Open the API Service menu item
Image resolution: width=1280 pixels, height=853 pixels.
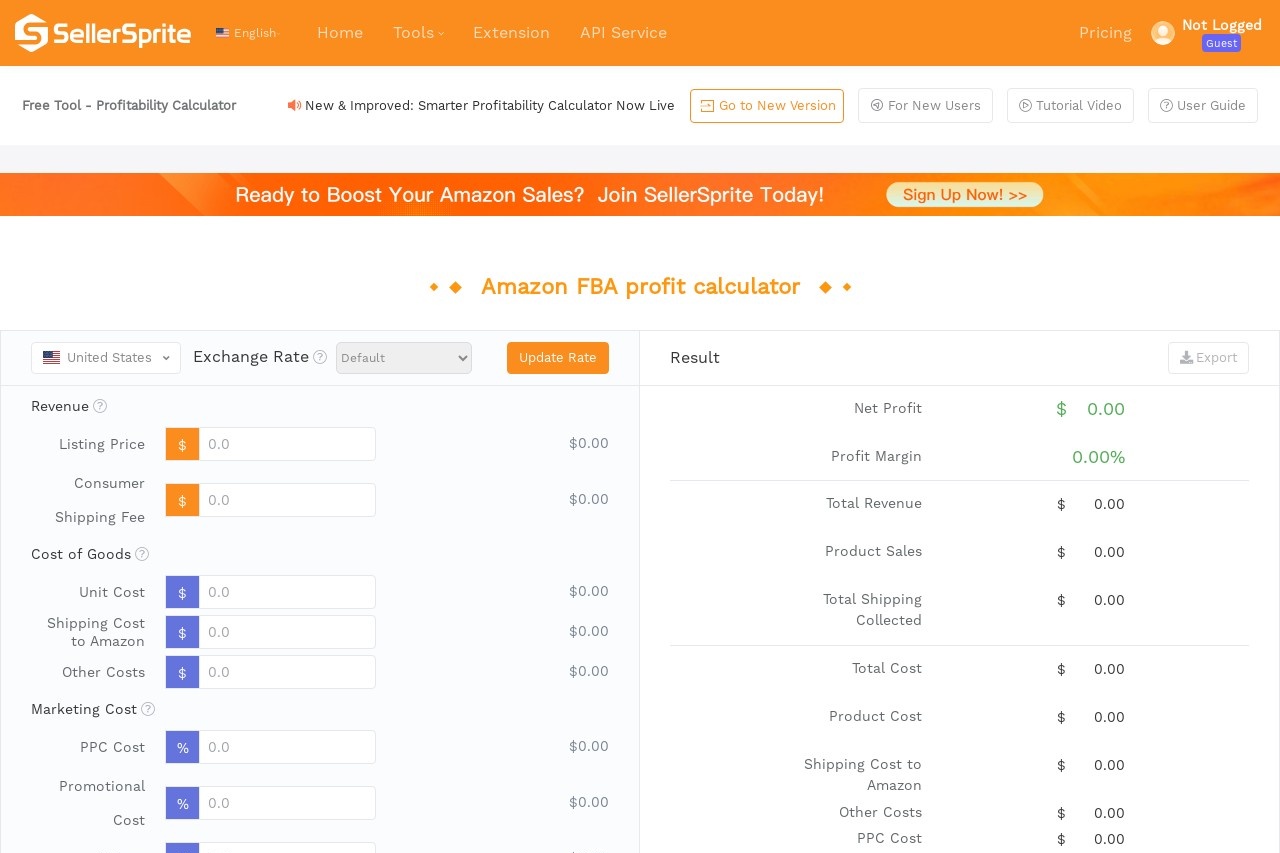click(623, 33)
